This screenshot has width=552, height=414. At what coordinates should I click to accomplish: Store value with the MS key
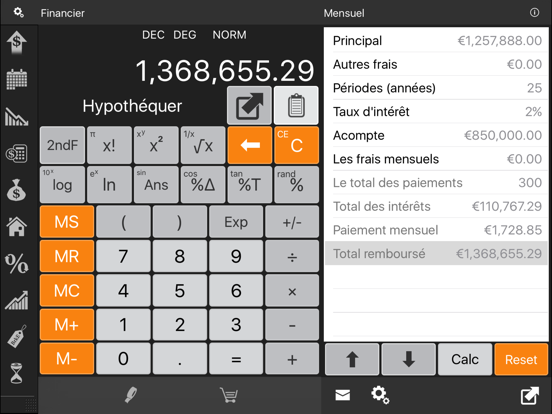point(67,222)
